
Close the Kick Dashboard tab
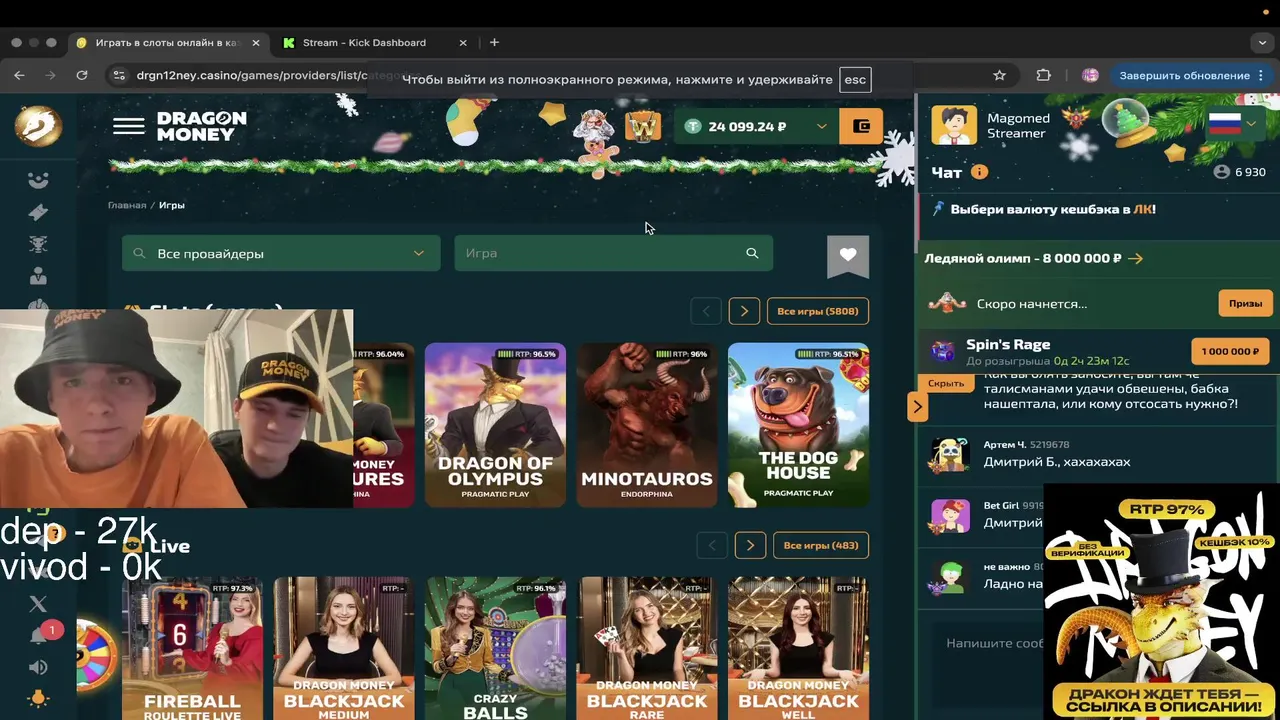[x=463, y=43]
